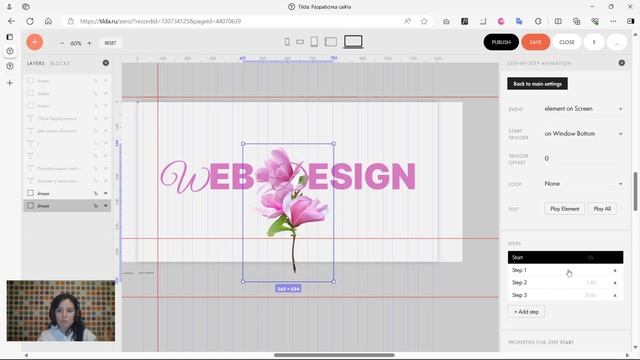Open the Loop dropdown showing None
Viewport: 640px width, 360px height.
(583, 184)
